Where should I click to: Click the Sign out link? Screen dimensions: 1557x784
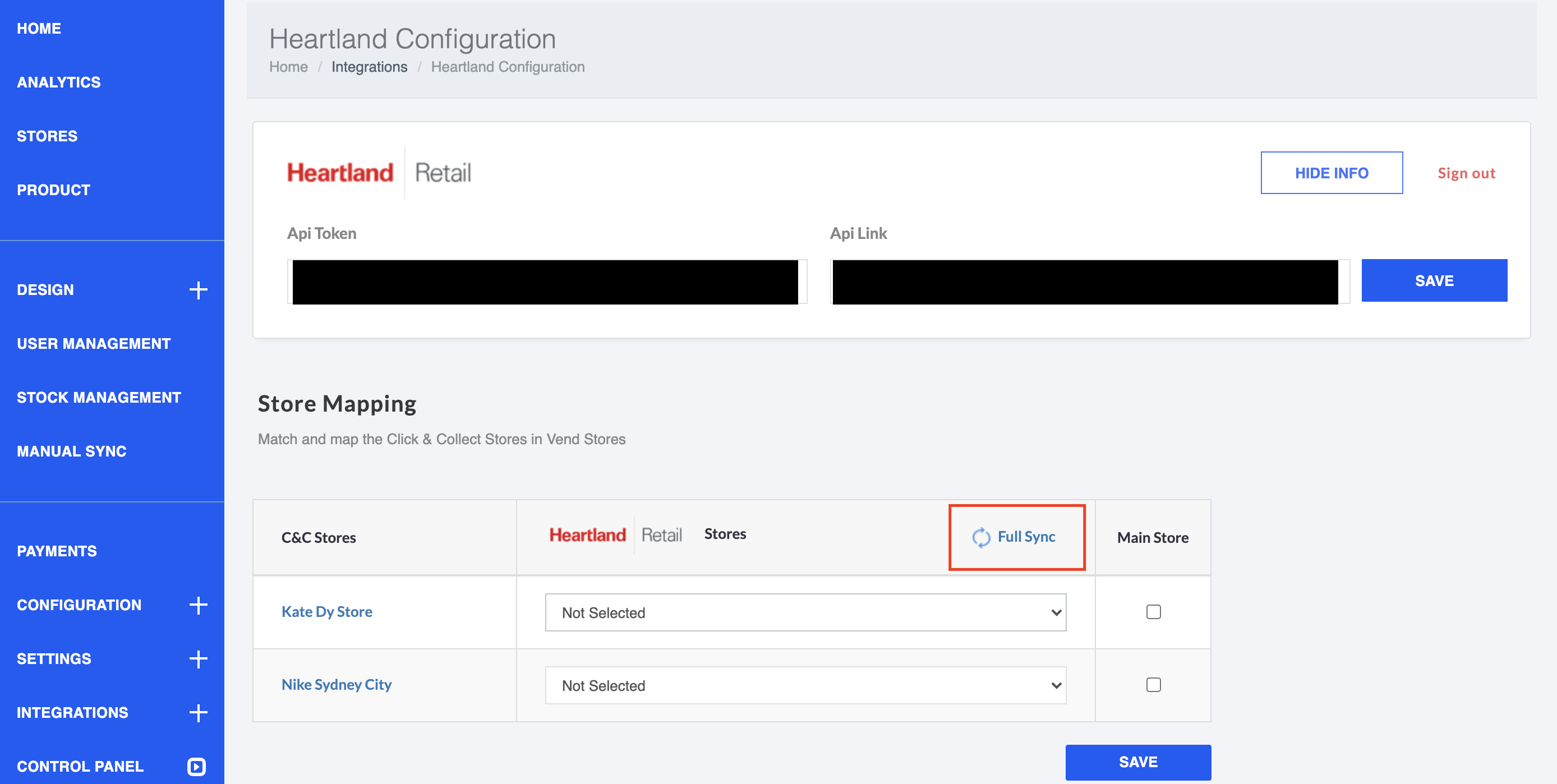(x=1466, y=173)
